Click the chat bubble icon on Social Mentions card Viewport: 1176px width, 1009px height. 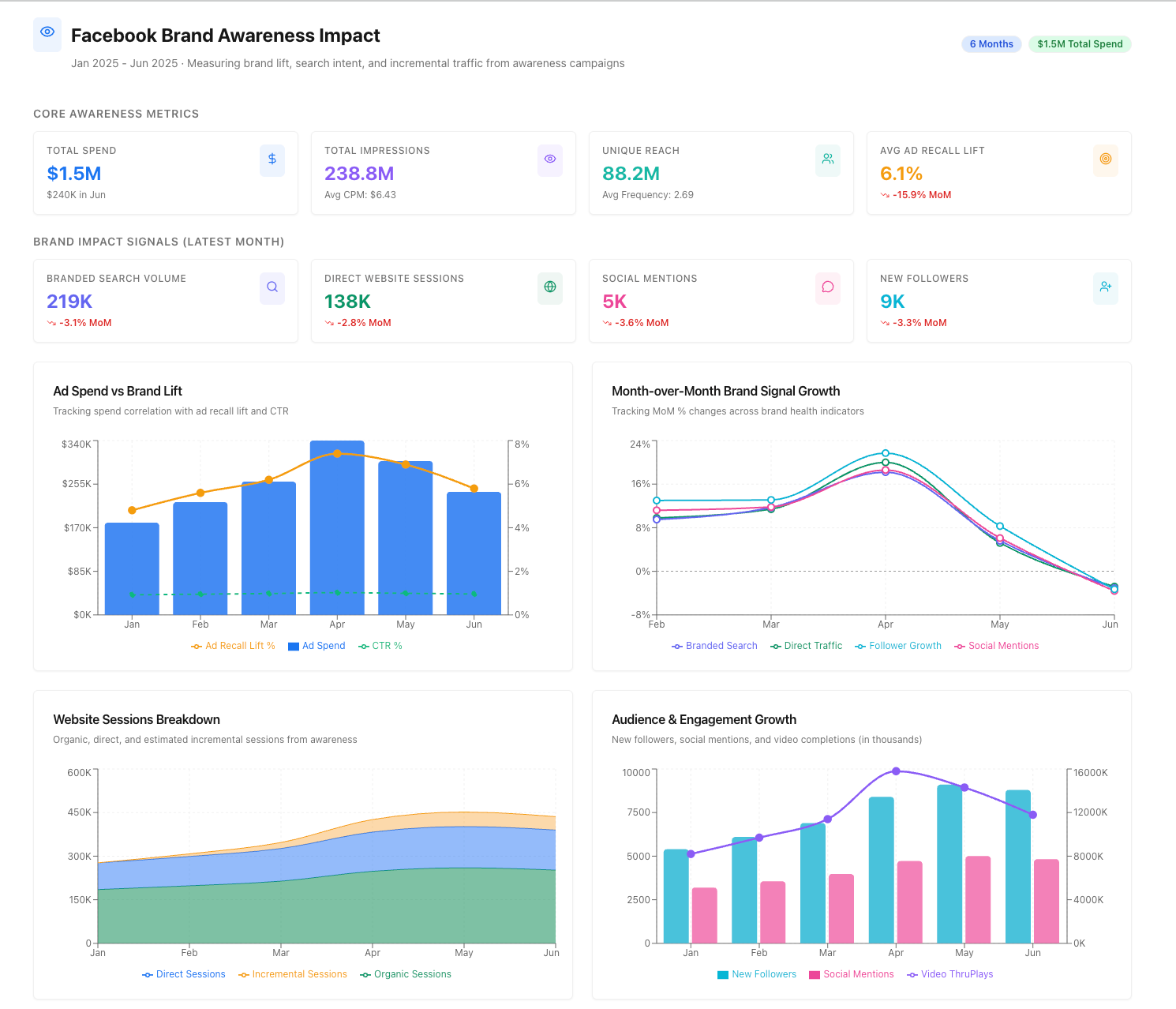coord(827,287)
